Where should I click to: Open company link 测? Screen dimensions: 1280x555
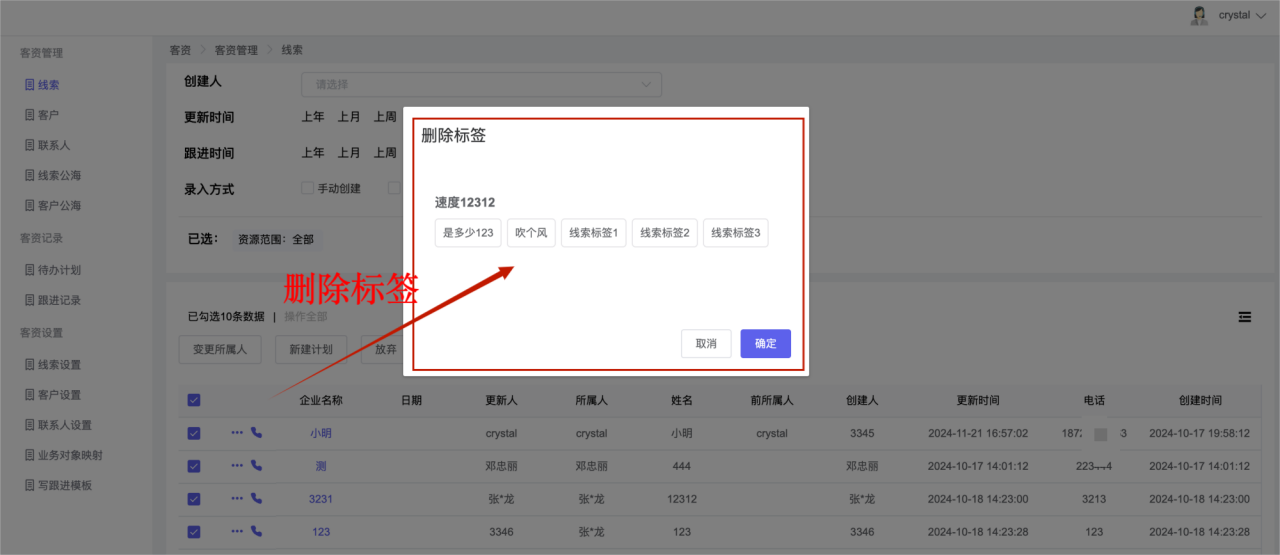point(321,466)
